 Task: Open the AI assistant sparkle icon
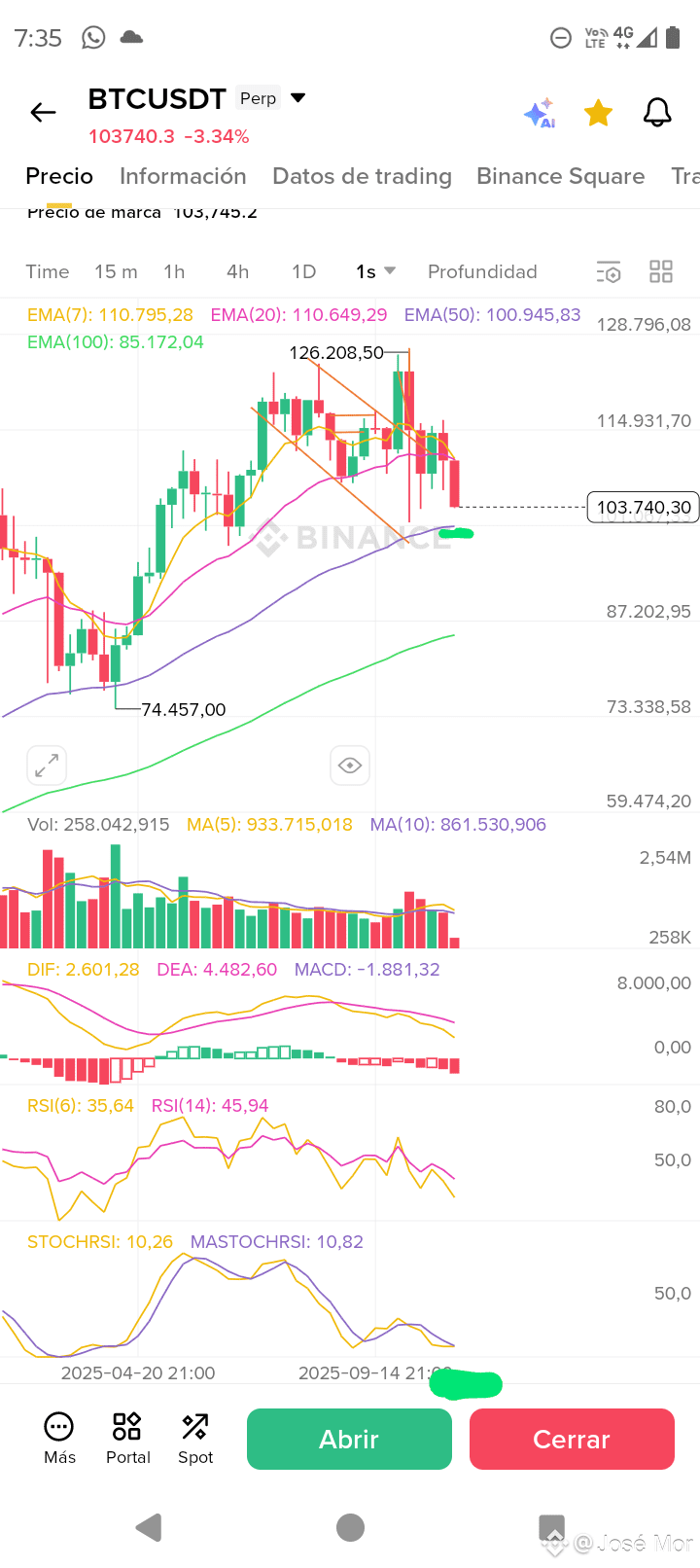540,113
